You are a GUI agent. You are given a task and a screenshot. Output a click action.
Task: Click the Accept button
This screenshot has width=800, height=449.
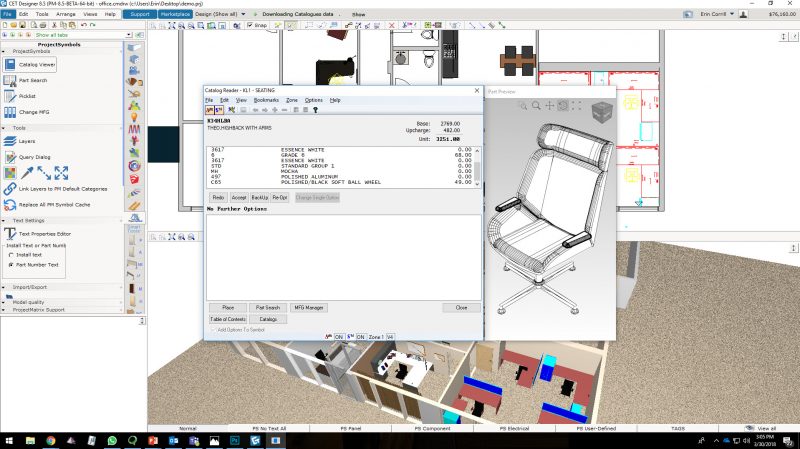coord(239,198)
